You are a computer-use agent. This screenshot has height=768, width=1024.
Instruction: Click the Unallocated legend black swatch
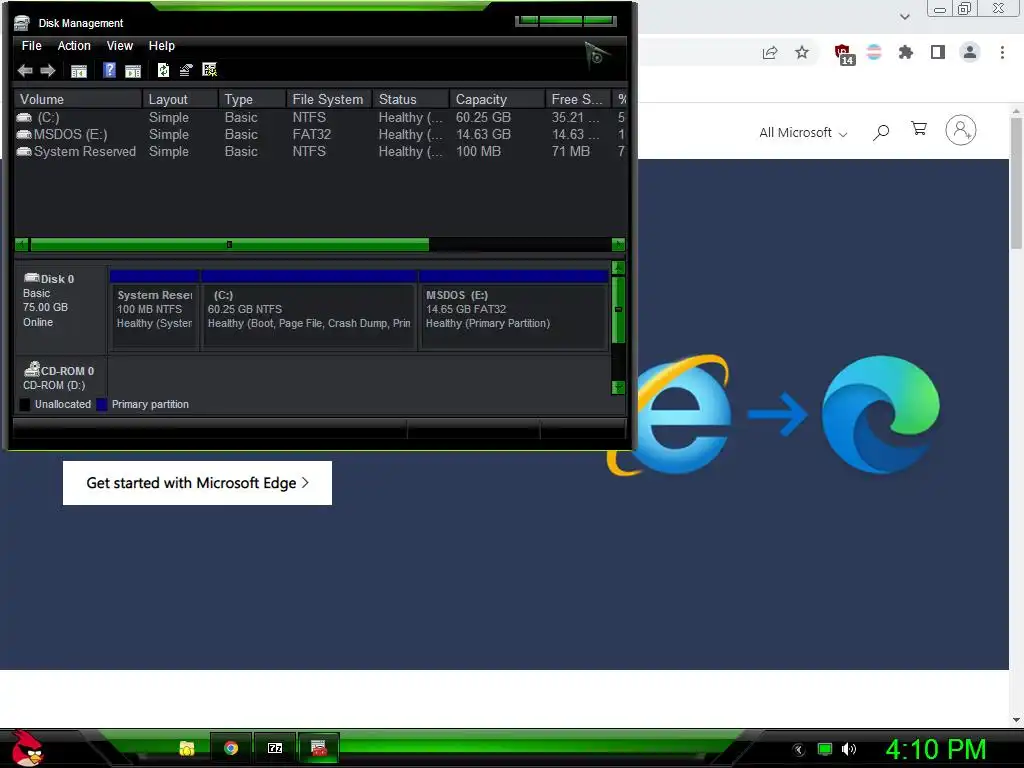[25, 405]
